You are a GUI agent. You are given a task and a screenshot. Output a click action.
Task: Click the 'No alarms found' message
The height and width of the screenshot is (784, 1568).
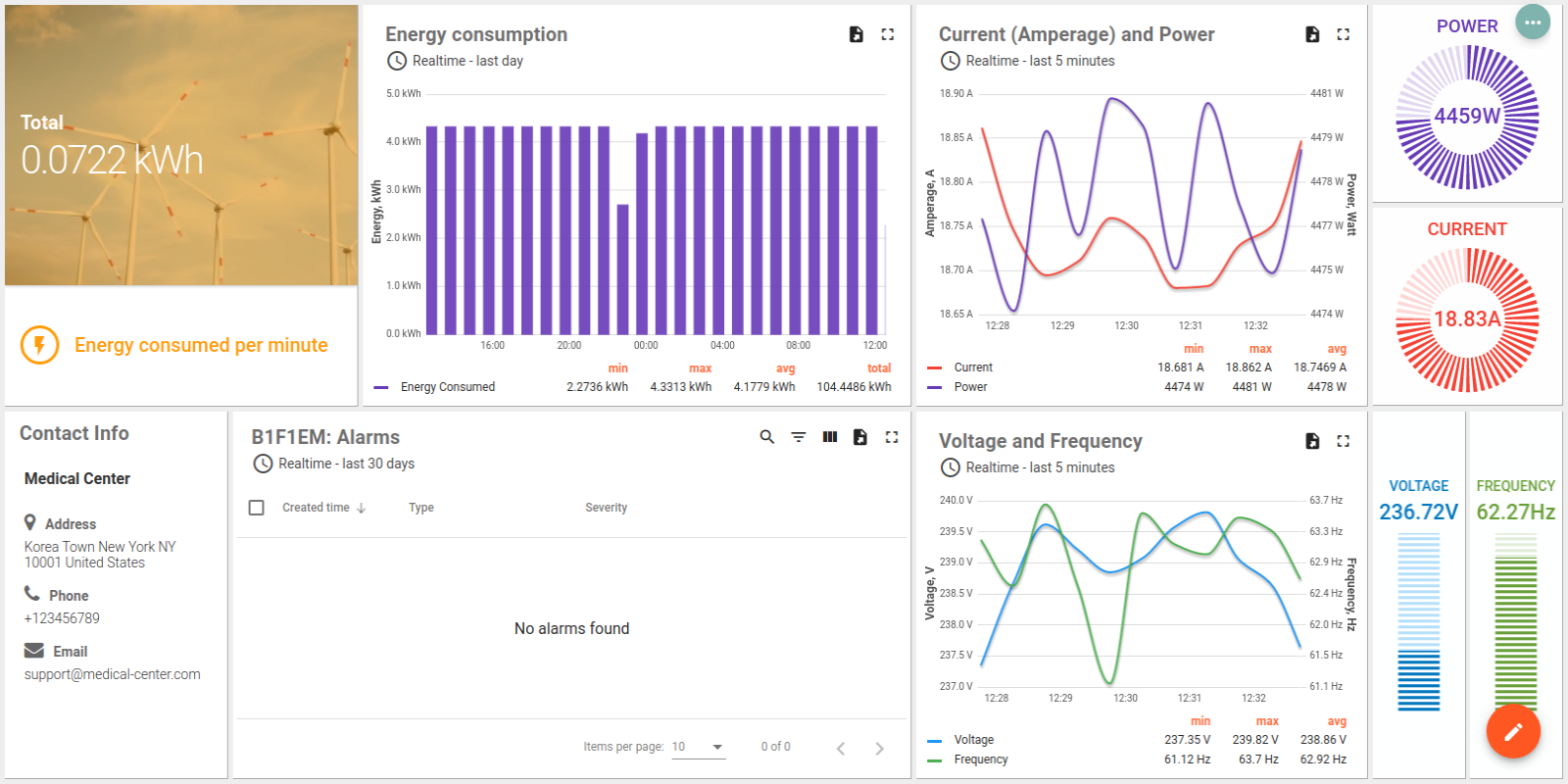(572, 628)
